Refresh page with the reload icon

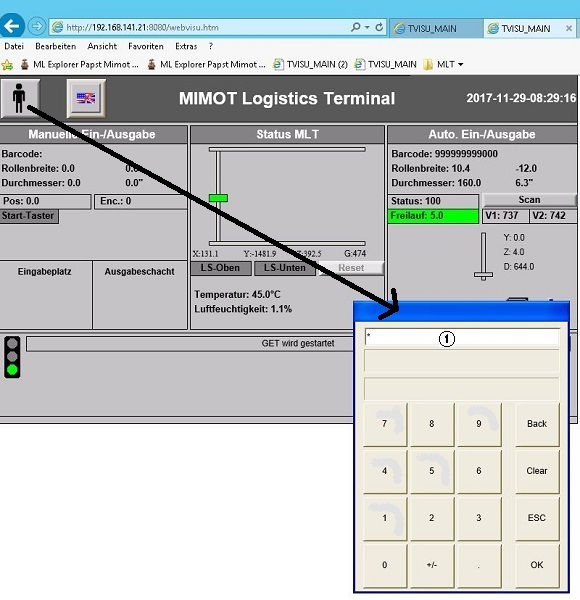pyautogui.click(x=379, y=27)
